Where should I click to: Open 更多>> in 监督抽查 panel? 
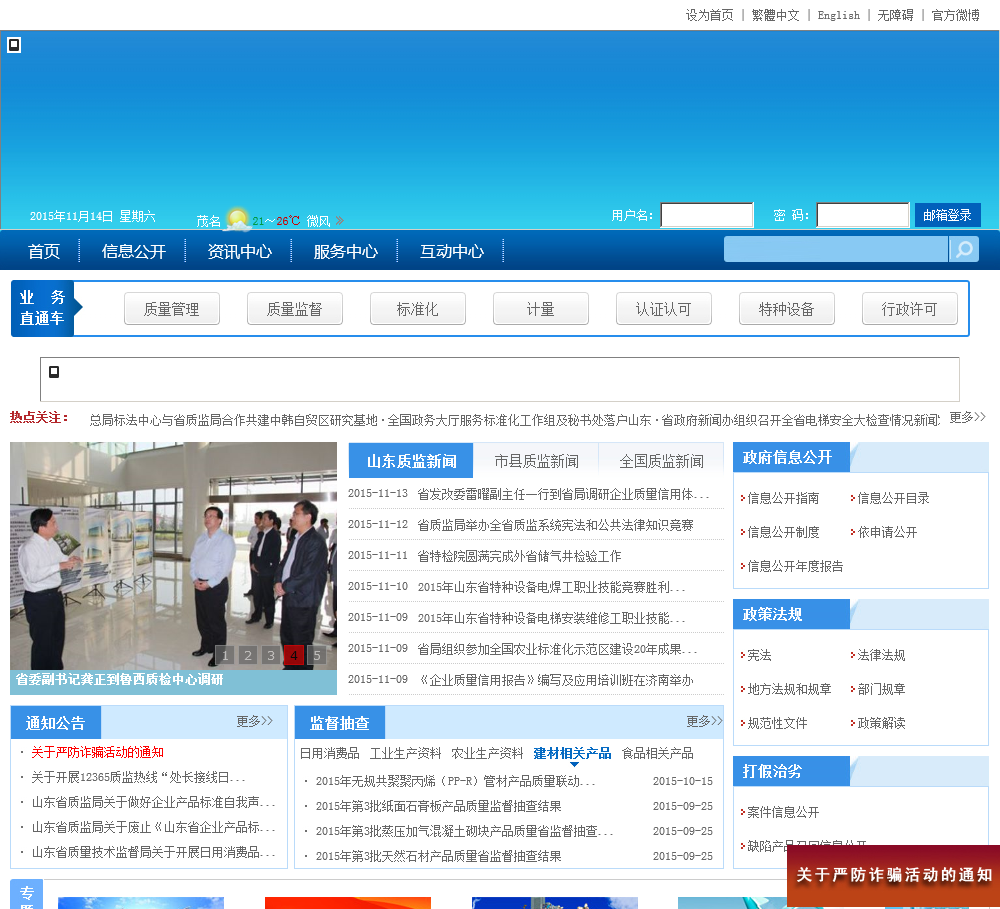pyautogui.click(x=704, y=721)
